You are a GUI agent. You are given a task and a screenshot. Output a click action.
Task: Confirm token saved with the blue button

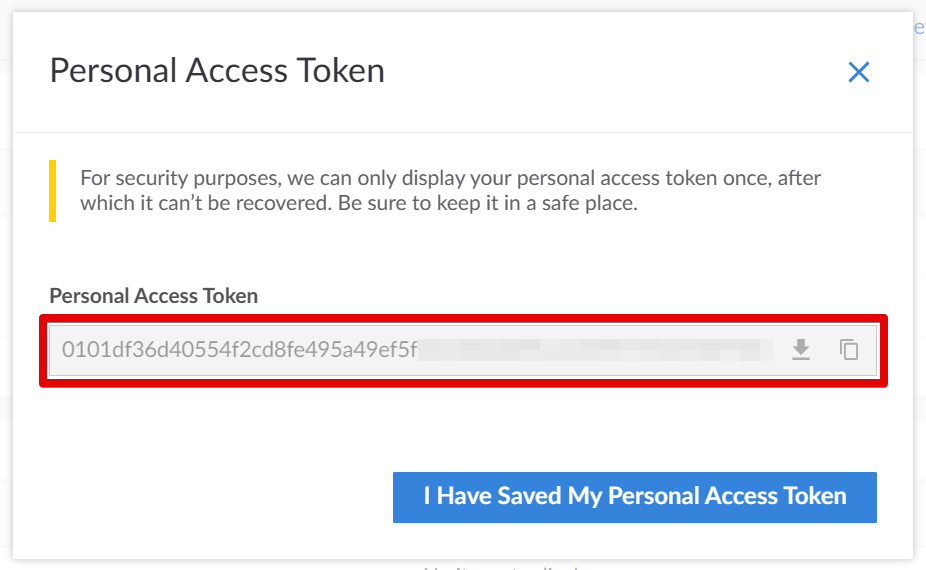pyautogui.click(x=634, y=497)
